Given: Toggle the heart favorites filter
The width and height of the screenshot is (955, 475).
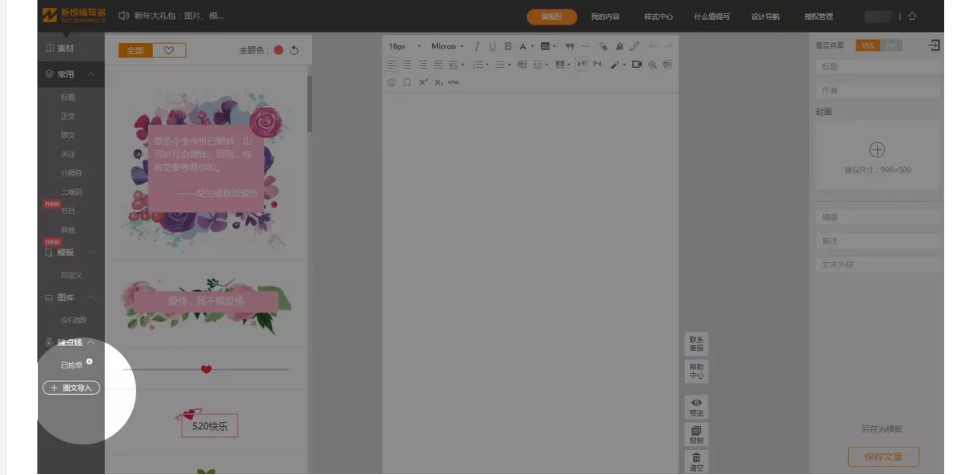Looking at the screenshot, I should tap(169, 50).
